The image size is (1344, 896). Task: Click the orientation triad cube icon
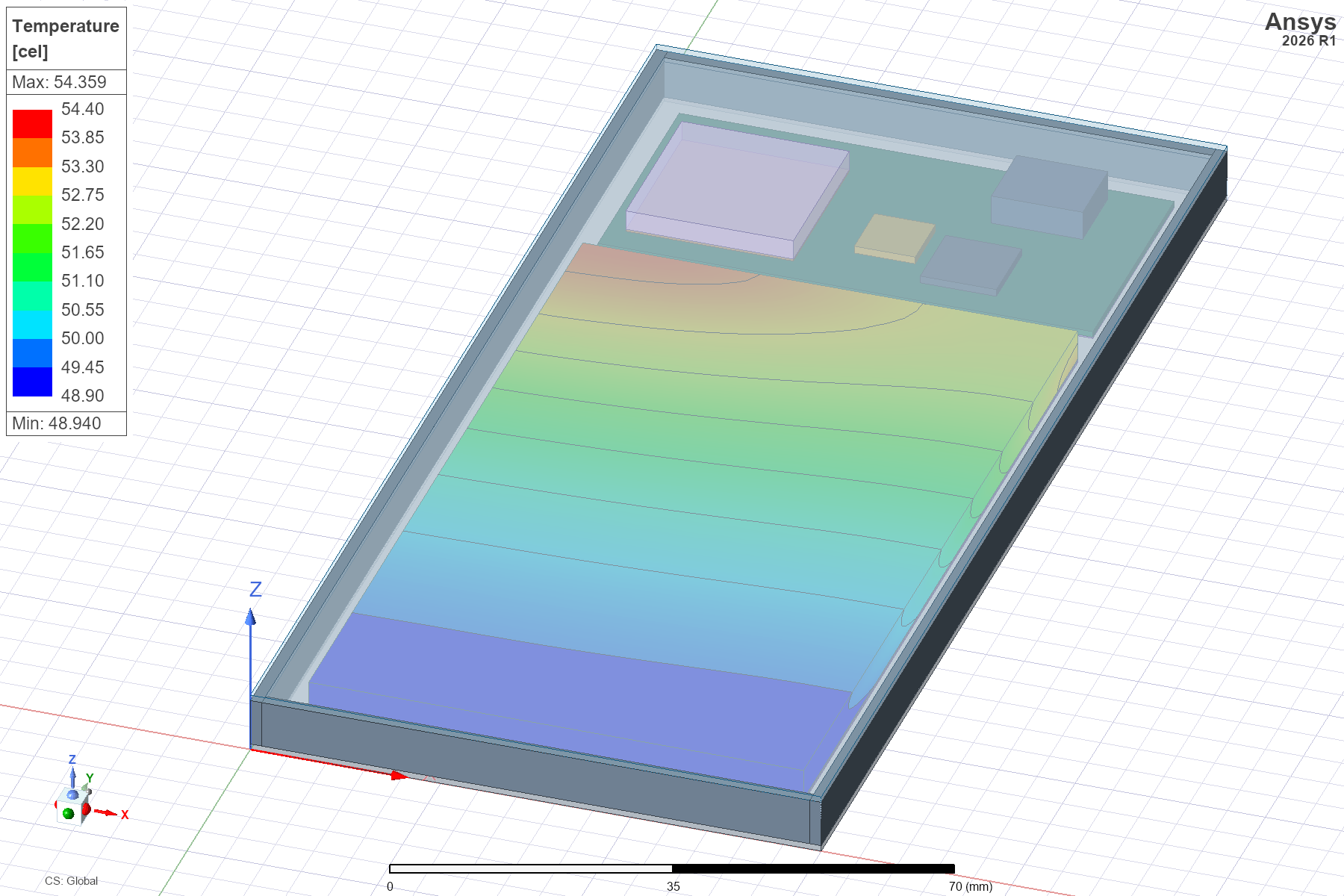click(72, 808)
